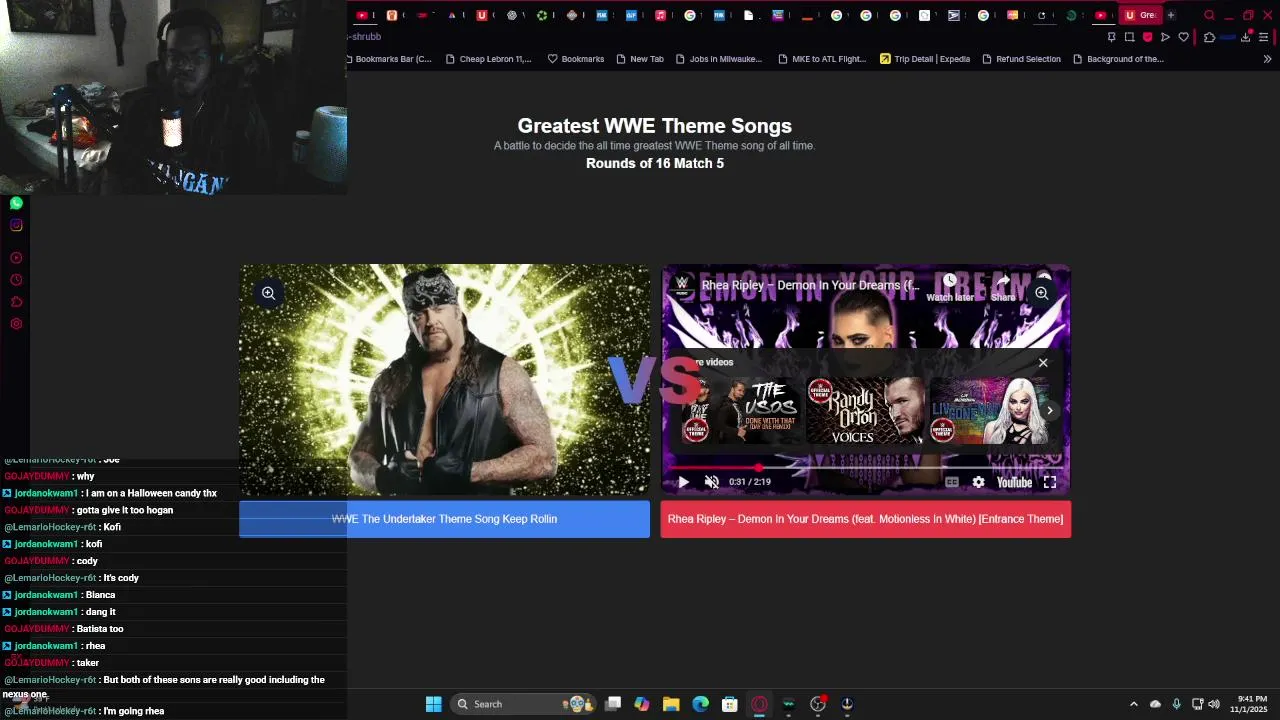Click chat message 'I'm going rhea'

pos(133,711)
